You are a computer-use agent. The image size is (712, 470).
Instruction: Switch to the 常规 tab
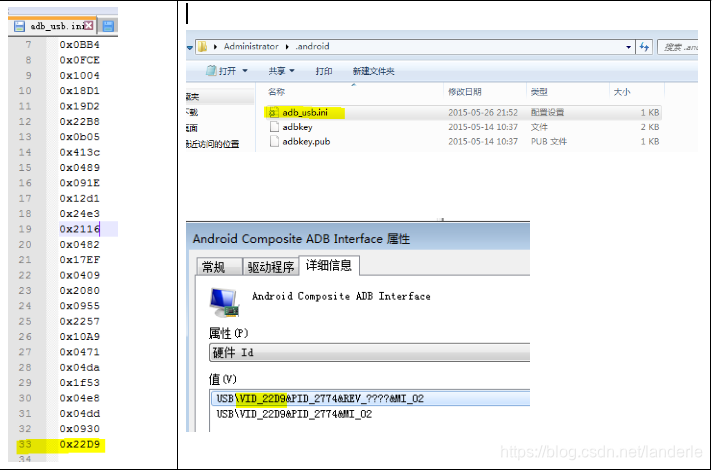pyautogui.click(x=219, y=267)
